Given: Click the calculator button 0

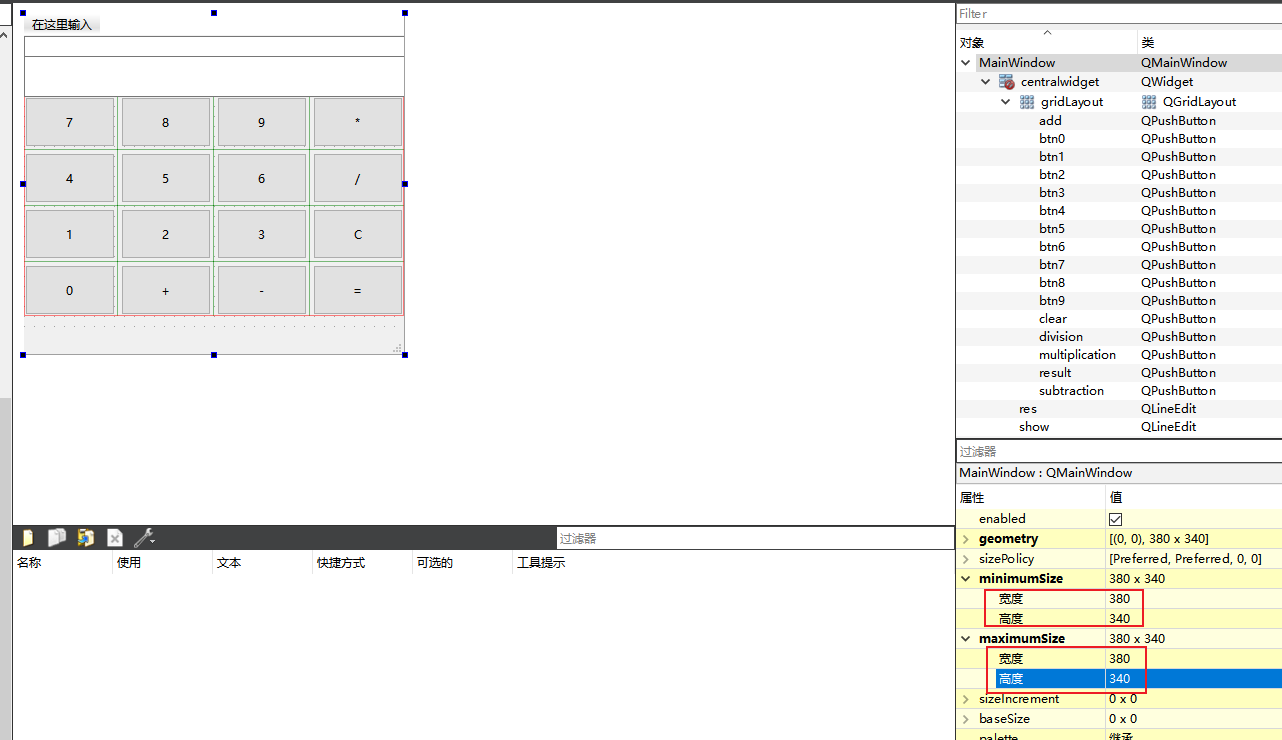Looking at the screenshot, I should 70,291.
